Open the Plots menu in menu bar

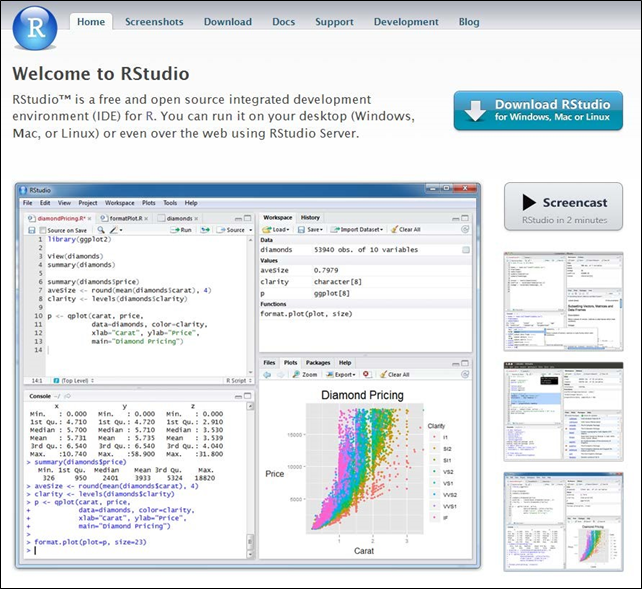point(149,203)
